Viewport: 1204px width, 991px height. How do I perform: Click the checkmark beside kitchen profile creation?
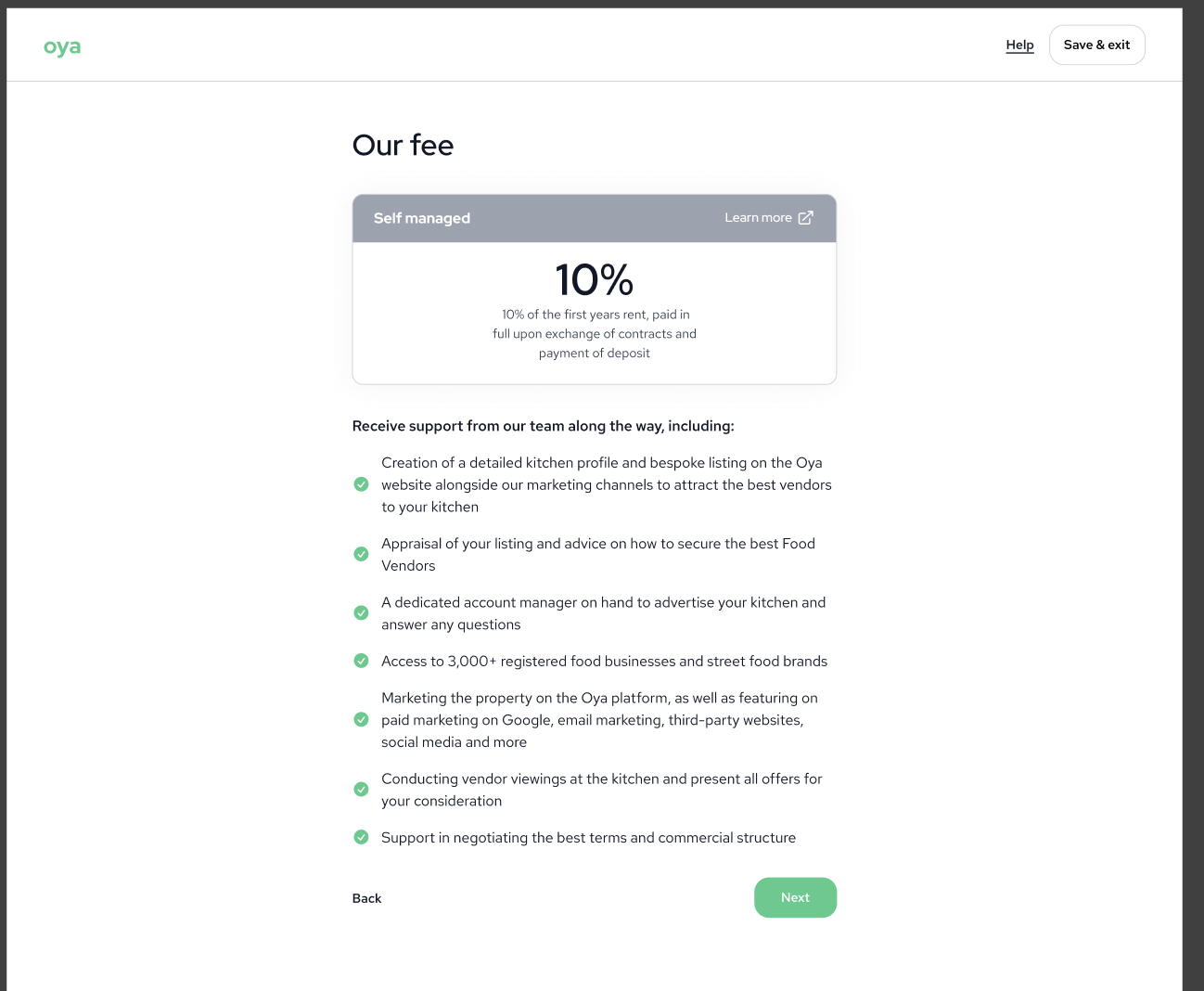tap(362, 484)
